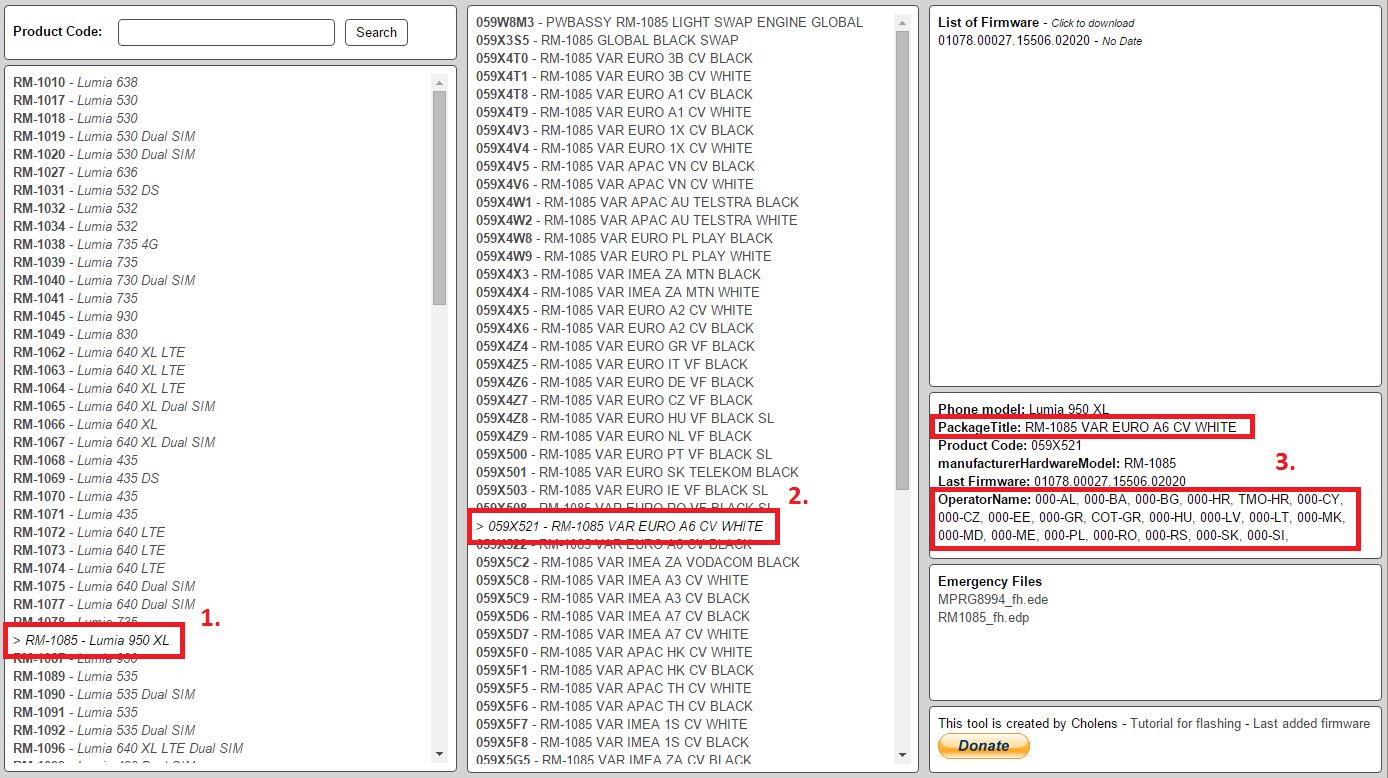Choose 059X5F8 VAR IMEA 1S CV BLACK
Image resolution: width=1388 pixels, height=778 pixels.
612,742
